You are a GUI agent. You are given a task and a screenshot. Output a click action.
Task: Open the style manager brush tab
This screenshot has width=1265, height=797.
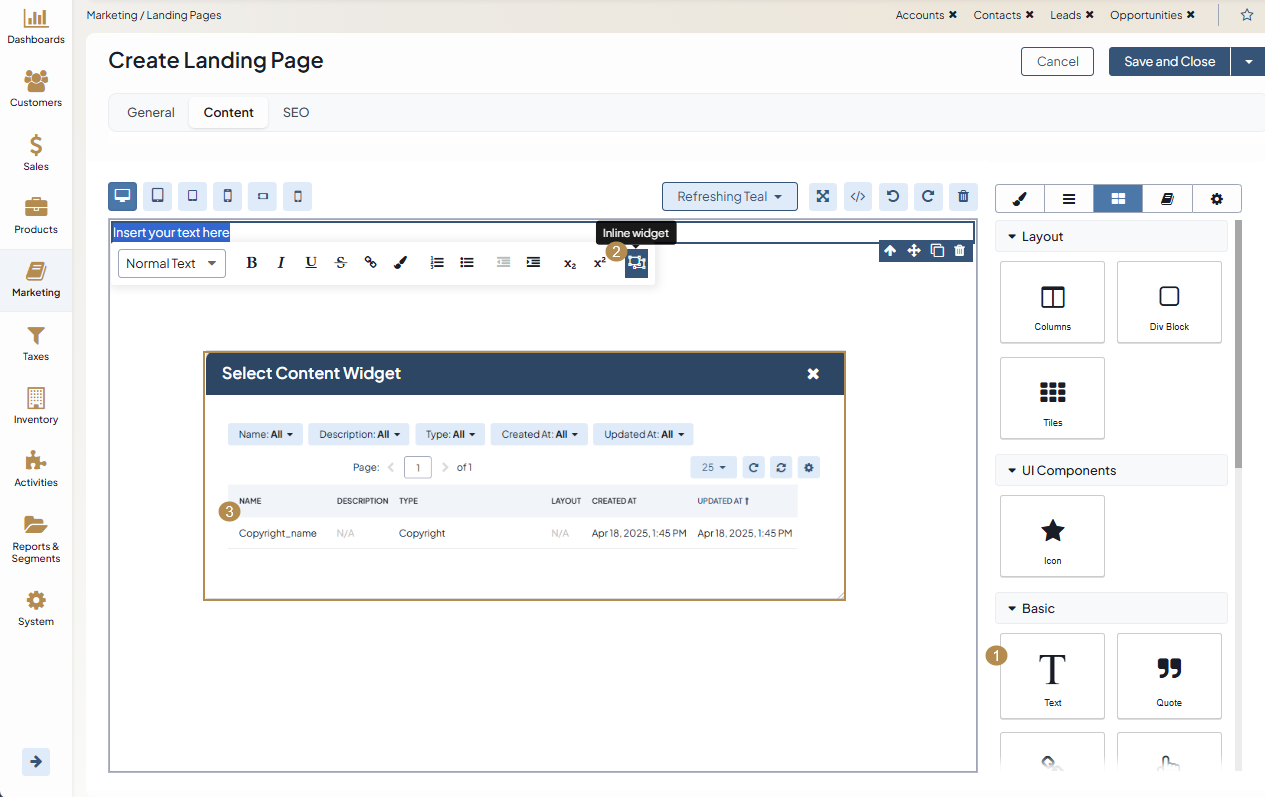[x=1019, y=199]
